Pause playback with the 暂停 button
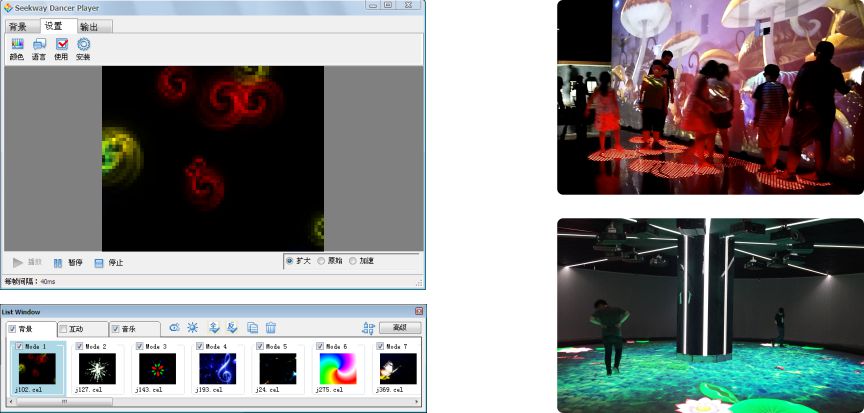The height and width of the screenshot is (413, 864). coord(67,262)
